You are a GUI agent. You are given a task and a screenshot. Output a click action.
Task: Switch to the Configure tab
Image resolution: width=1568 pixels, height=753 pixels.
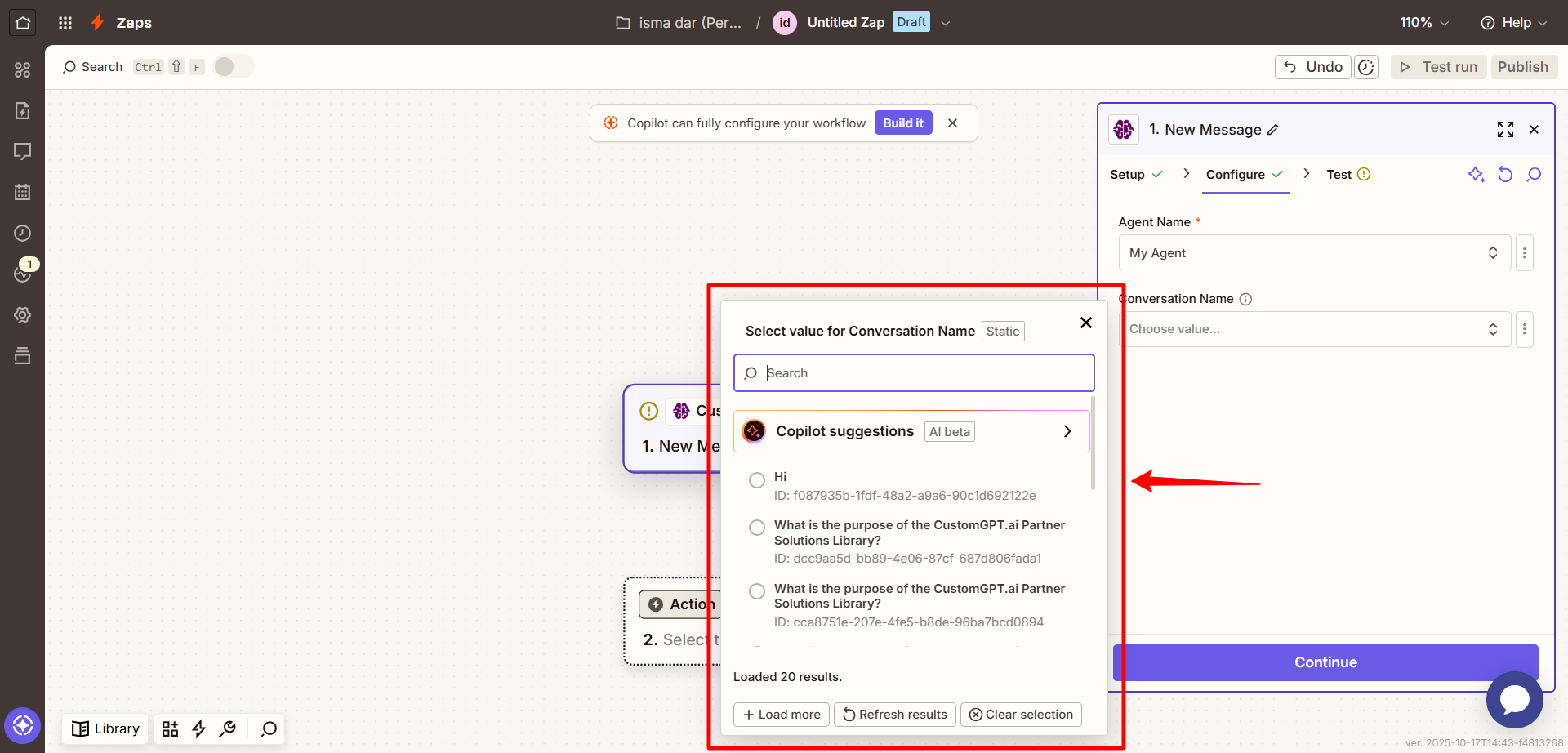click(x=1245, y=175)
